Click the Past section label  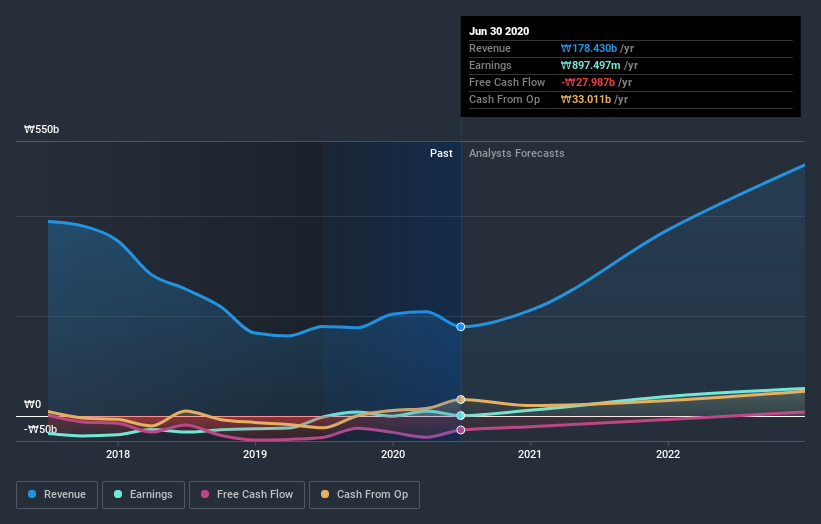pyautogui.click(x=441, y=153)
